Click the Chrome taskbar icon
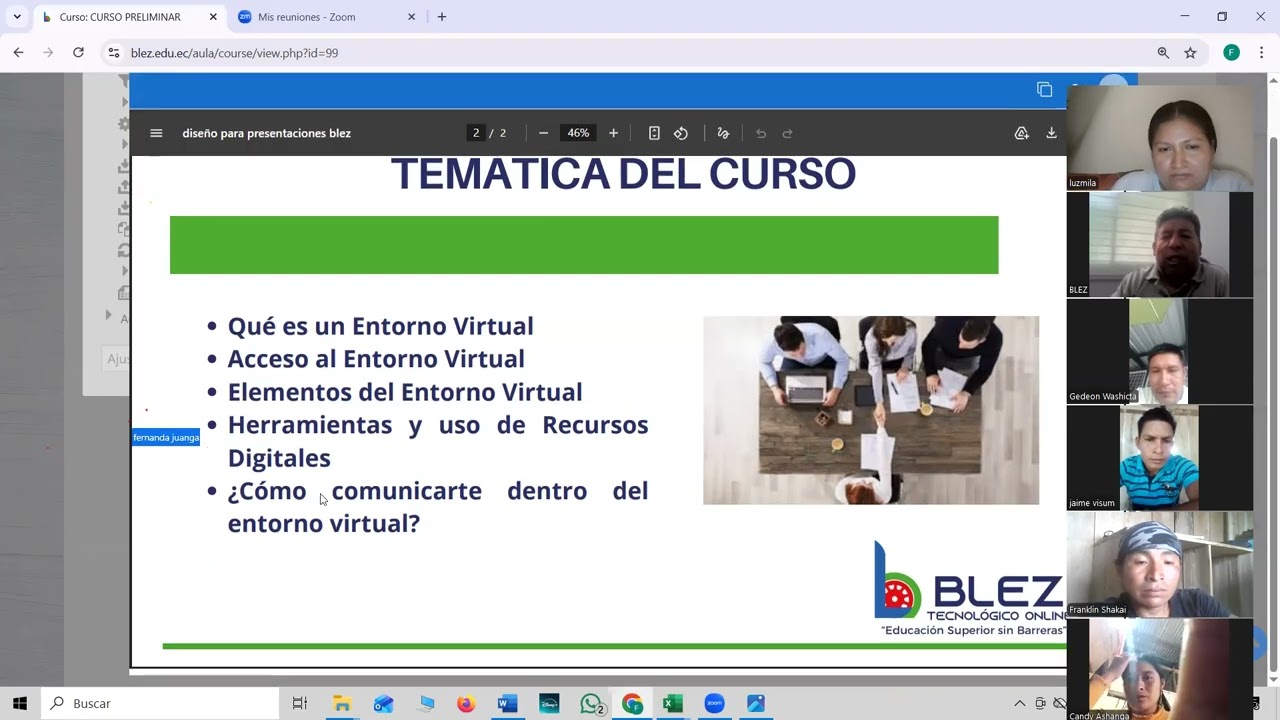 (632, 703)
